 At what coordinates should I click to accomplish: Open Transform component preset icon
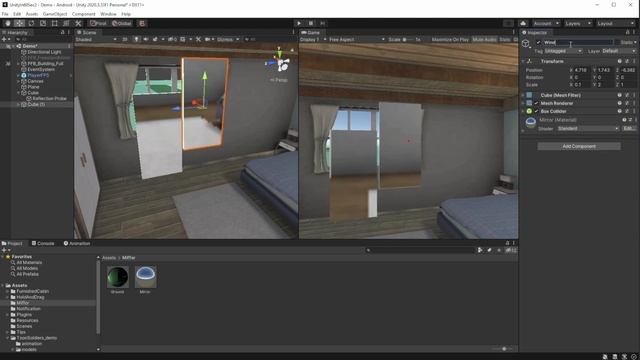click(x=627, y=61)
